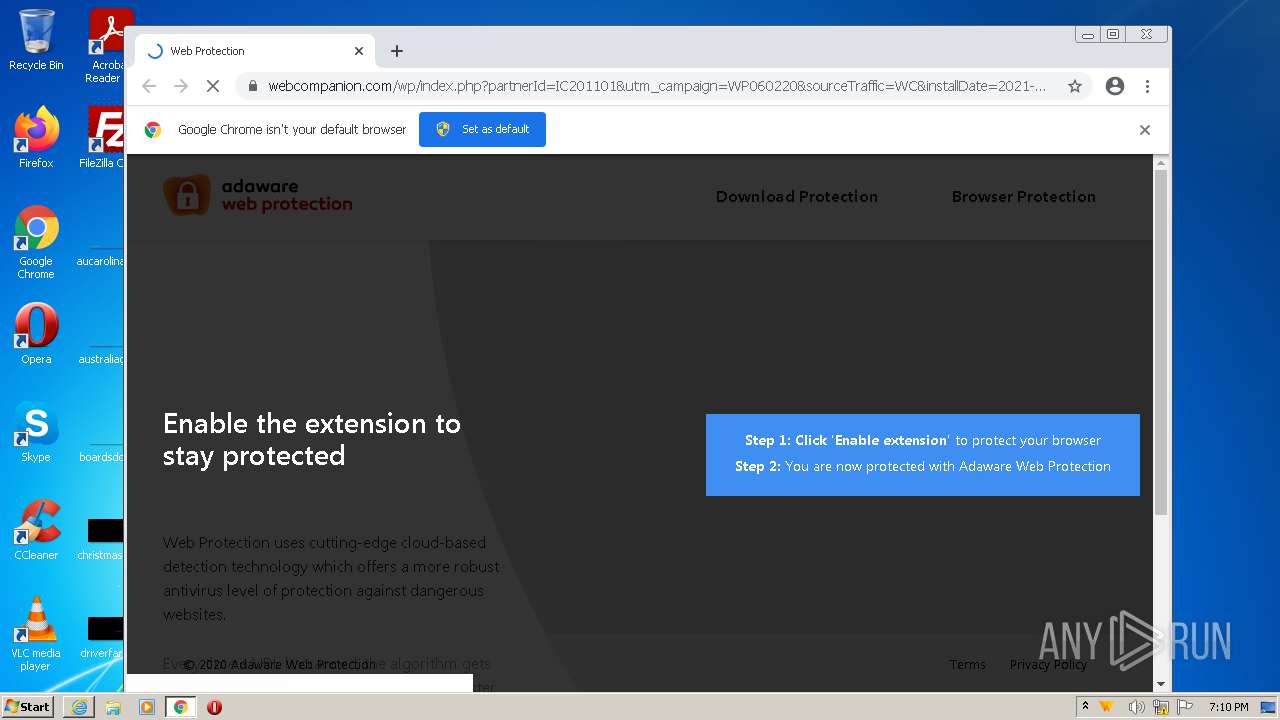Open the Recycle Bin desktop icon
This screenshot has width=1280, height=720.
click(x=36, y=40)
